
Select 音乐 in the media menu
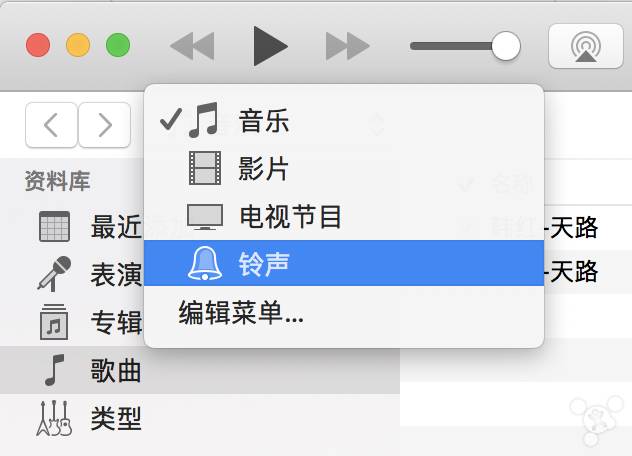[x=344, y=120]
